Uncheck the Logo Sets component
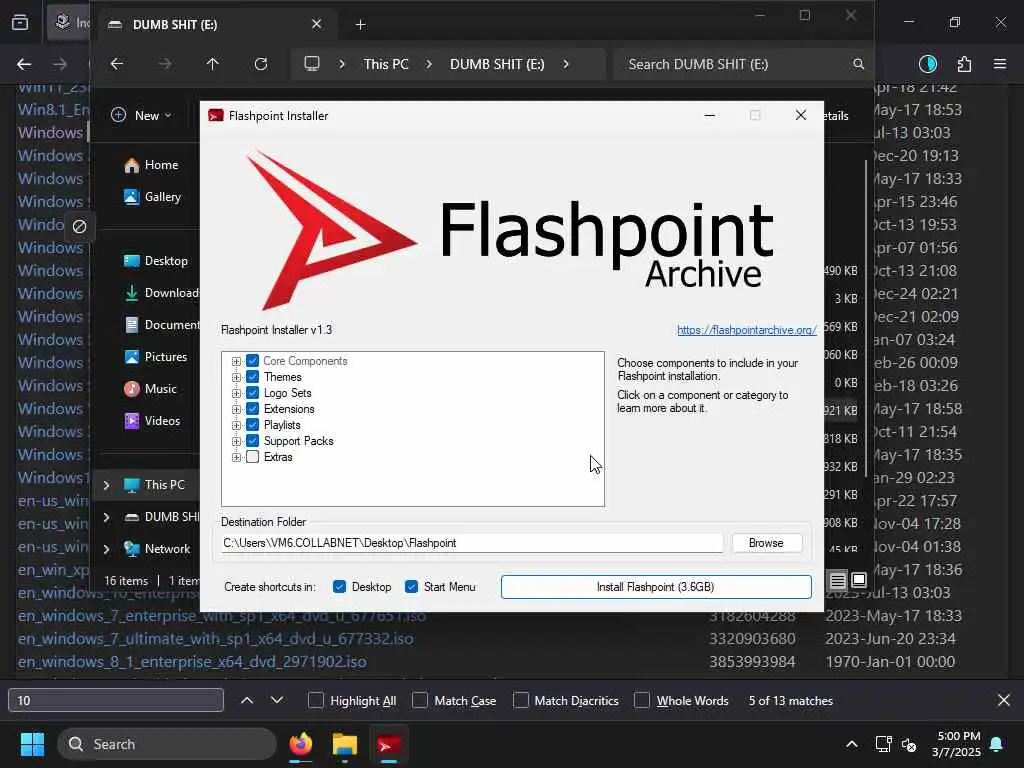The width and height of the screenshot is (1024, 768). [253, 392]
